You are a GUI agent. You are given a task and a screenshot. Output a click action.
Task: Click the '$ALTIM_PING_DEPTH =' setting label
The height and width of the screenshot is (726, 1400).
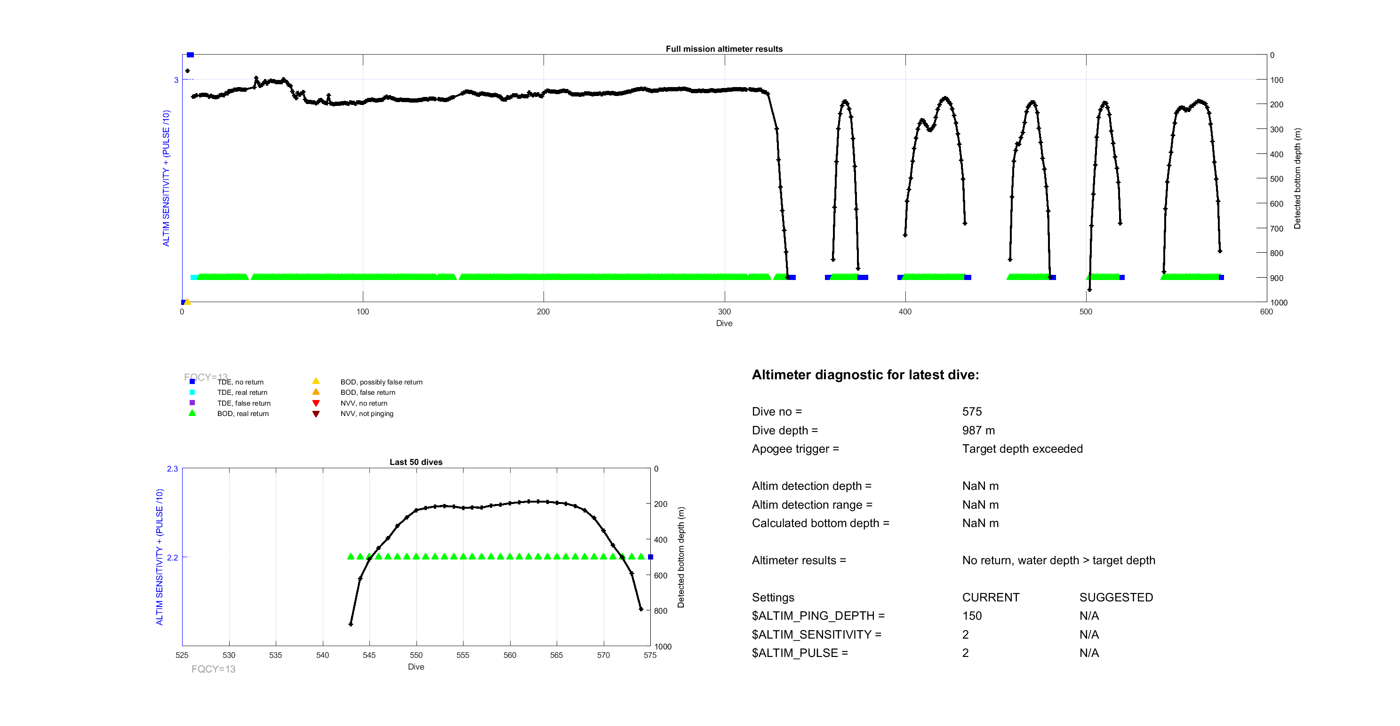[x=818, y=616]
